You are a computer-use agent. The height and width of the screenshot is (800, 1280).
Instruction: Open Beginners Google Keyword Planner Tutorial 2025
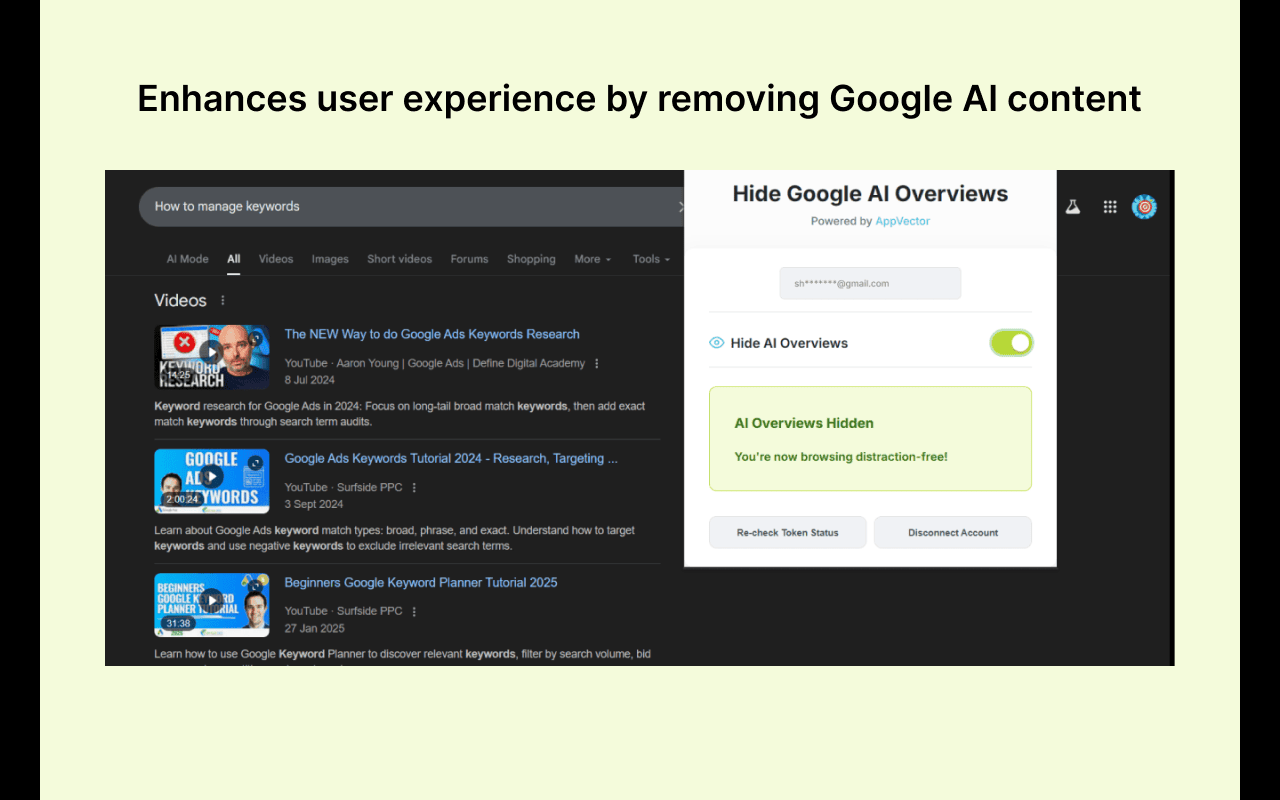point(421,582)
